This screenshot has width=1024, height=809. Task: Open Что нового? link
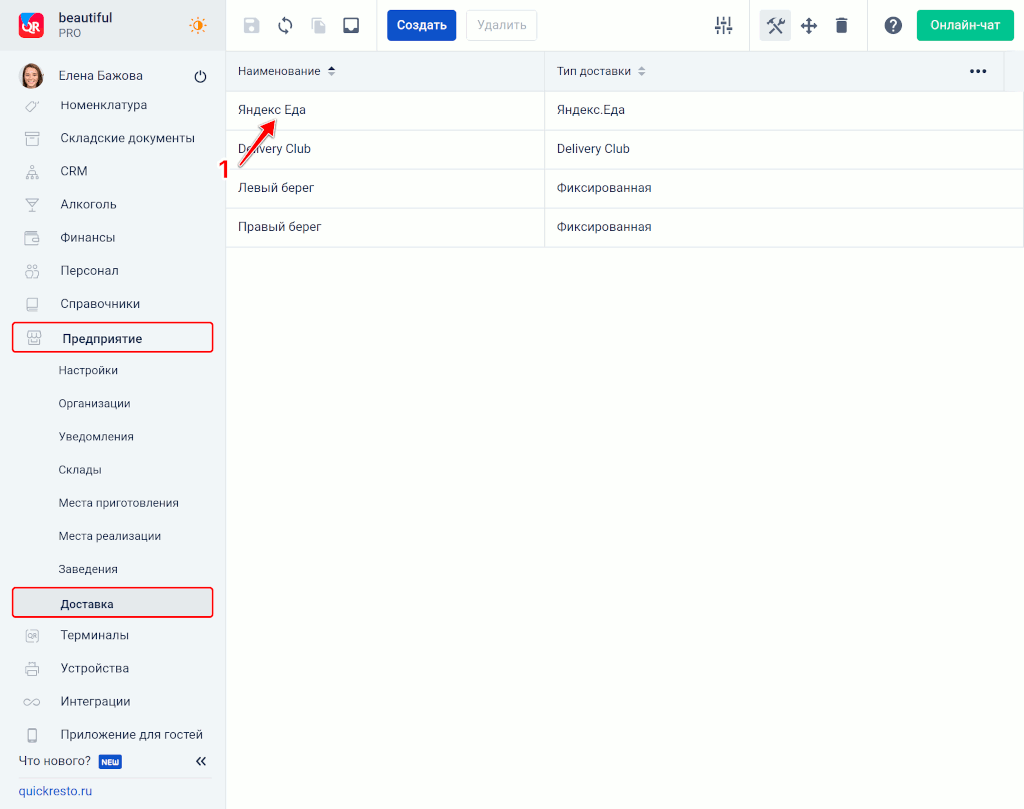point(55,761)
